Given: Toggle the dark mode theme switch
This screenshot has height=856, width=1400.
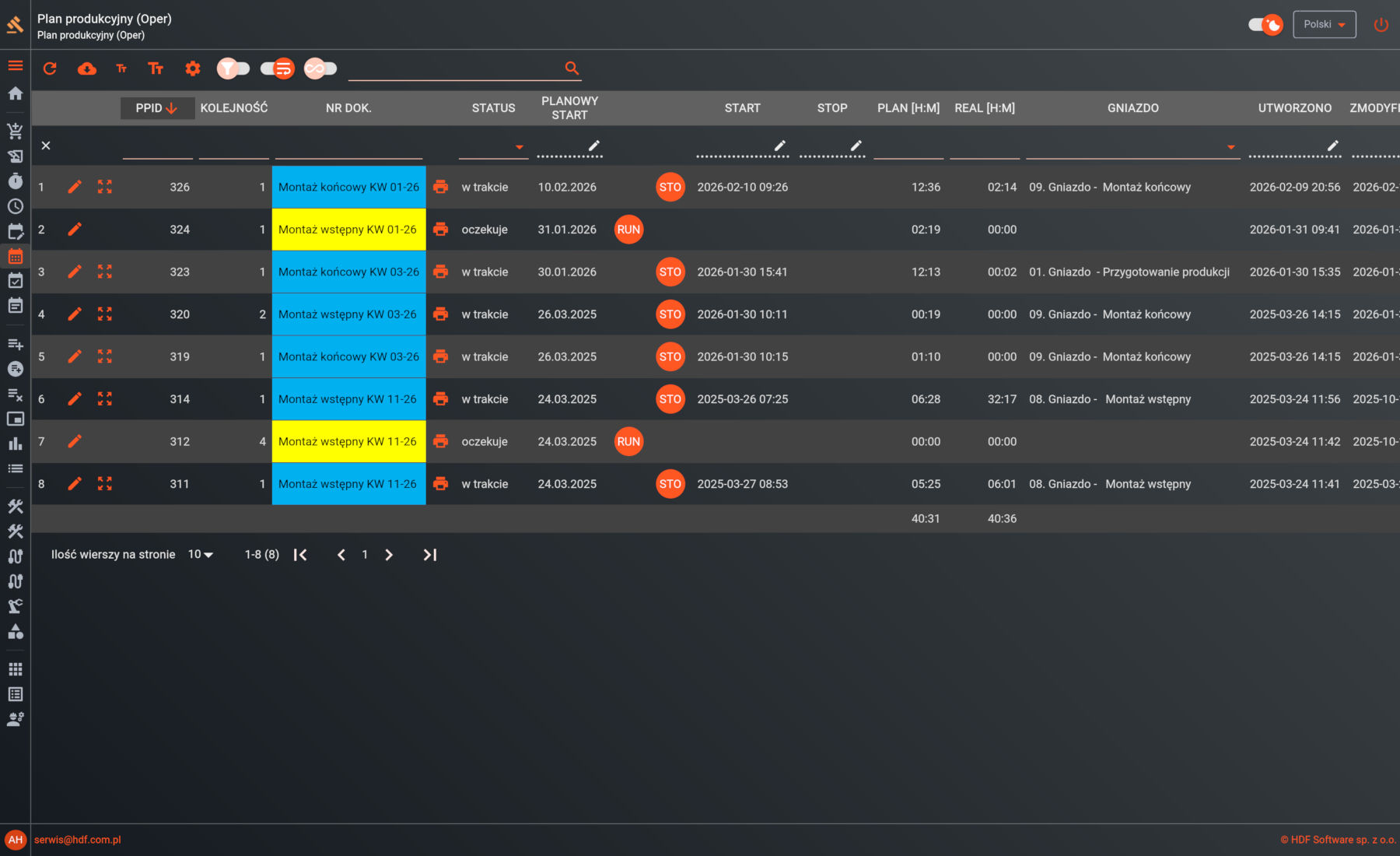Looking at the screenshot, I should (1265, 24).
